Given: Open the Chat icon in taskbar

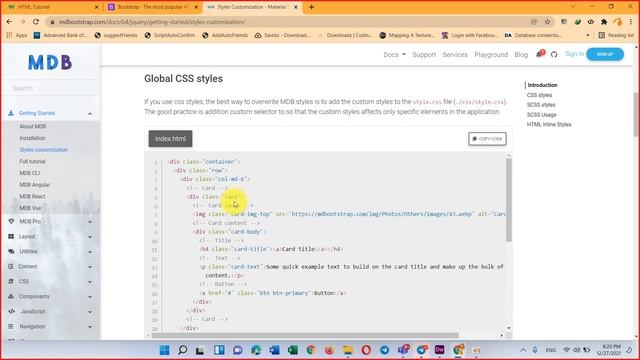Looking at the screenshot, I should click(238, 350).
